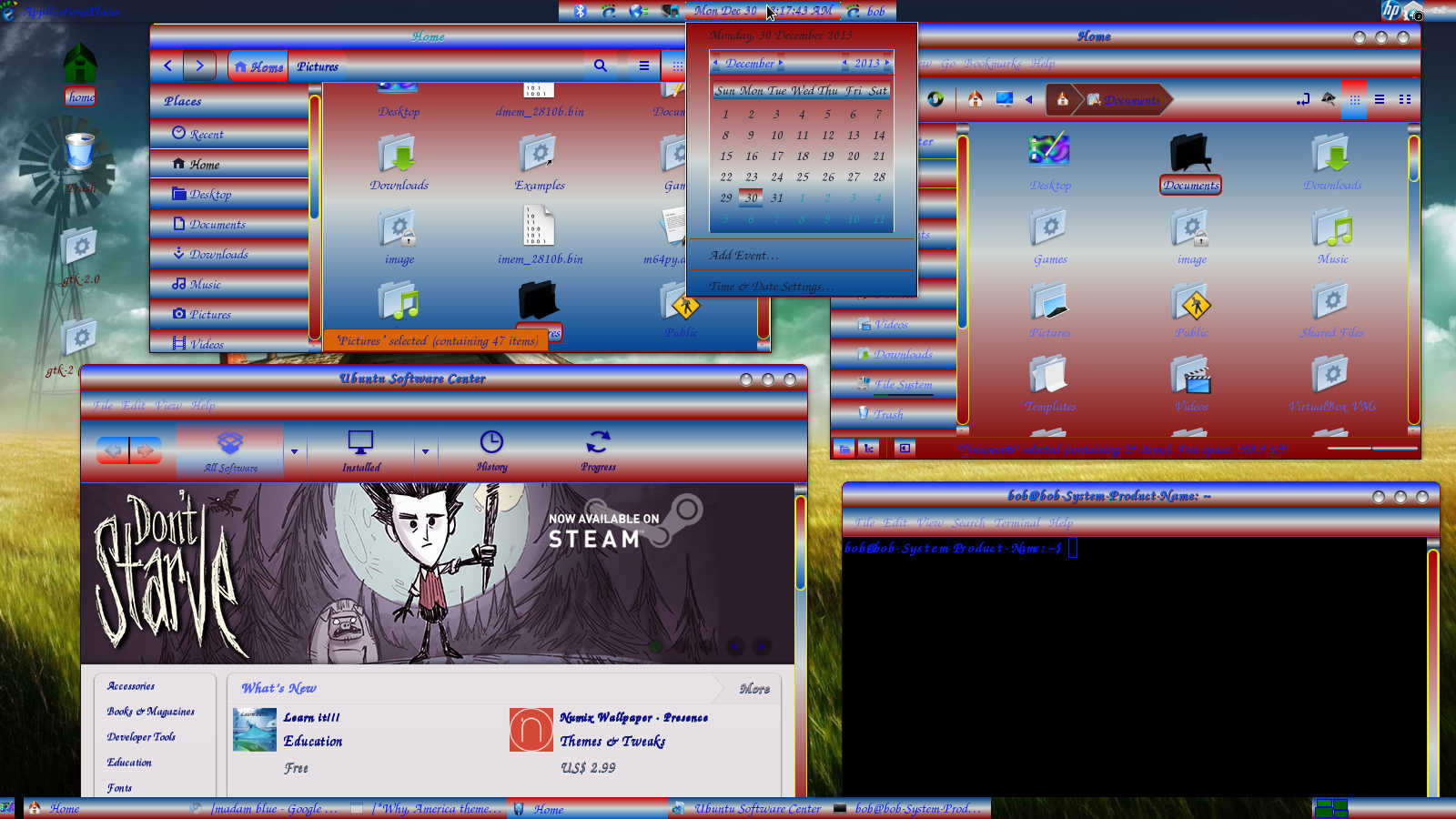This screenshot has width=1456, height=819.
Task: Open Games folder in rear Home window
Action: (x=1050, y=237)
